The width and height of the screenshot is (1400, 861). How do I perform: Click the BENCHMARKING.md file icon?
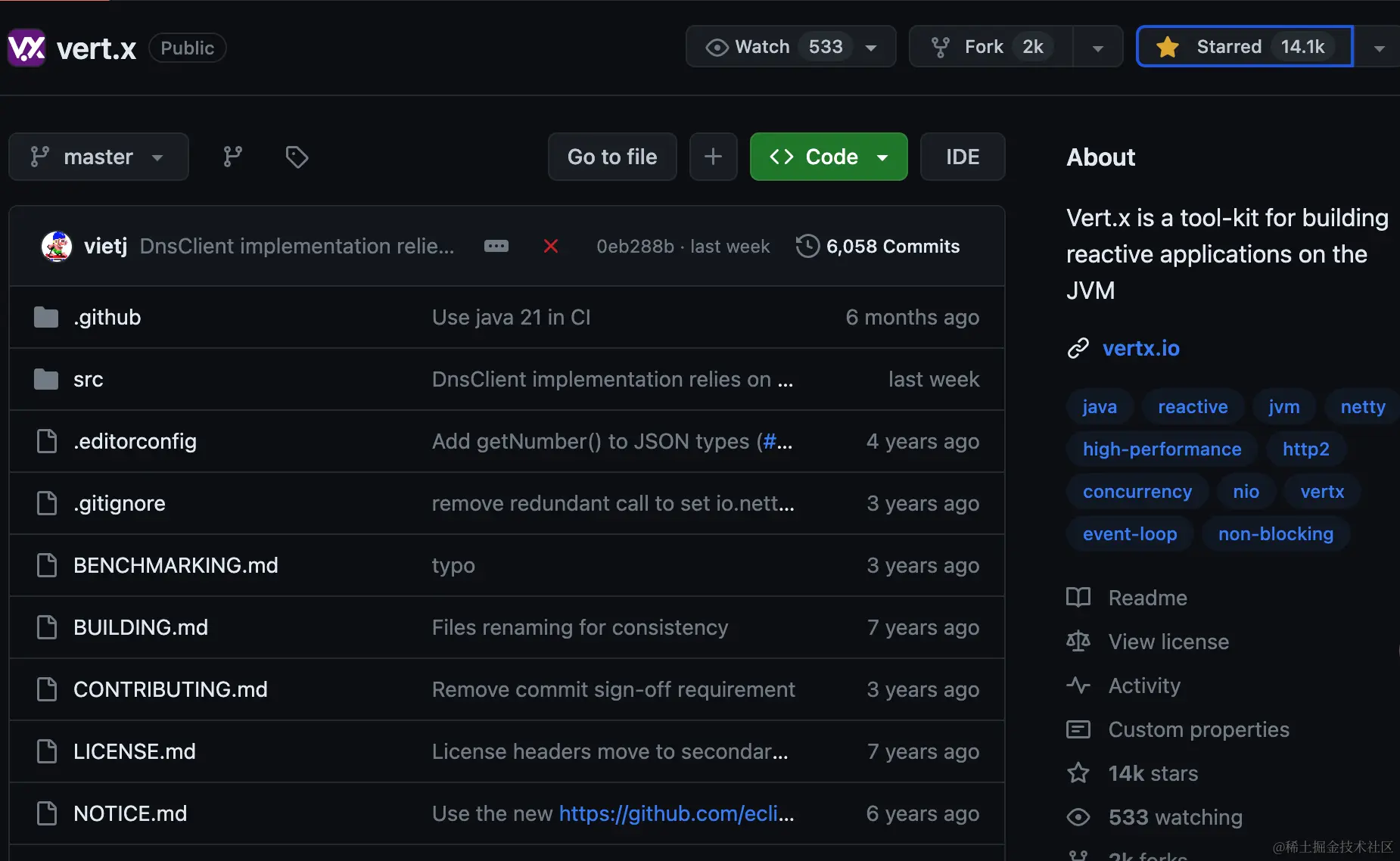[x=47, y=565]
